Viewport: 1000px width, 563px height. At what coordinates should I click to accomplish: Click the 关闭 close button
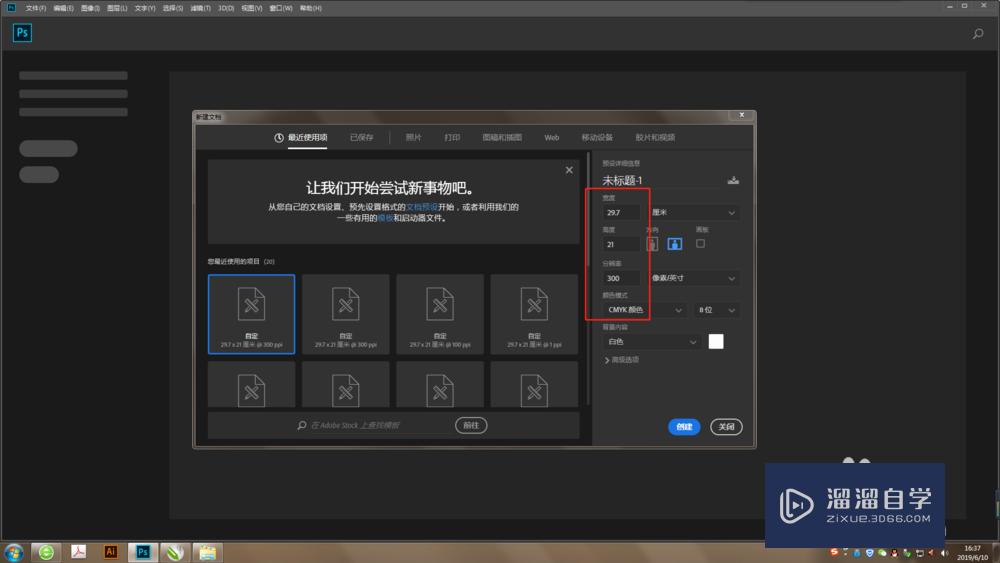point(726,427)
